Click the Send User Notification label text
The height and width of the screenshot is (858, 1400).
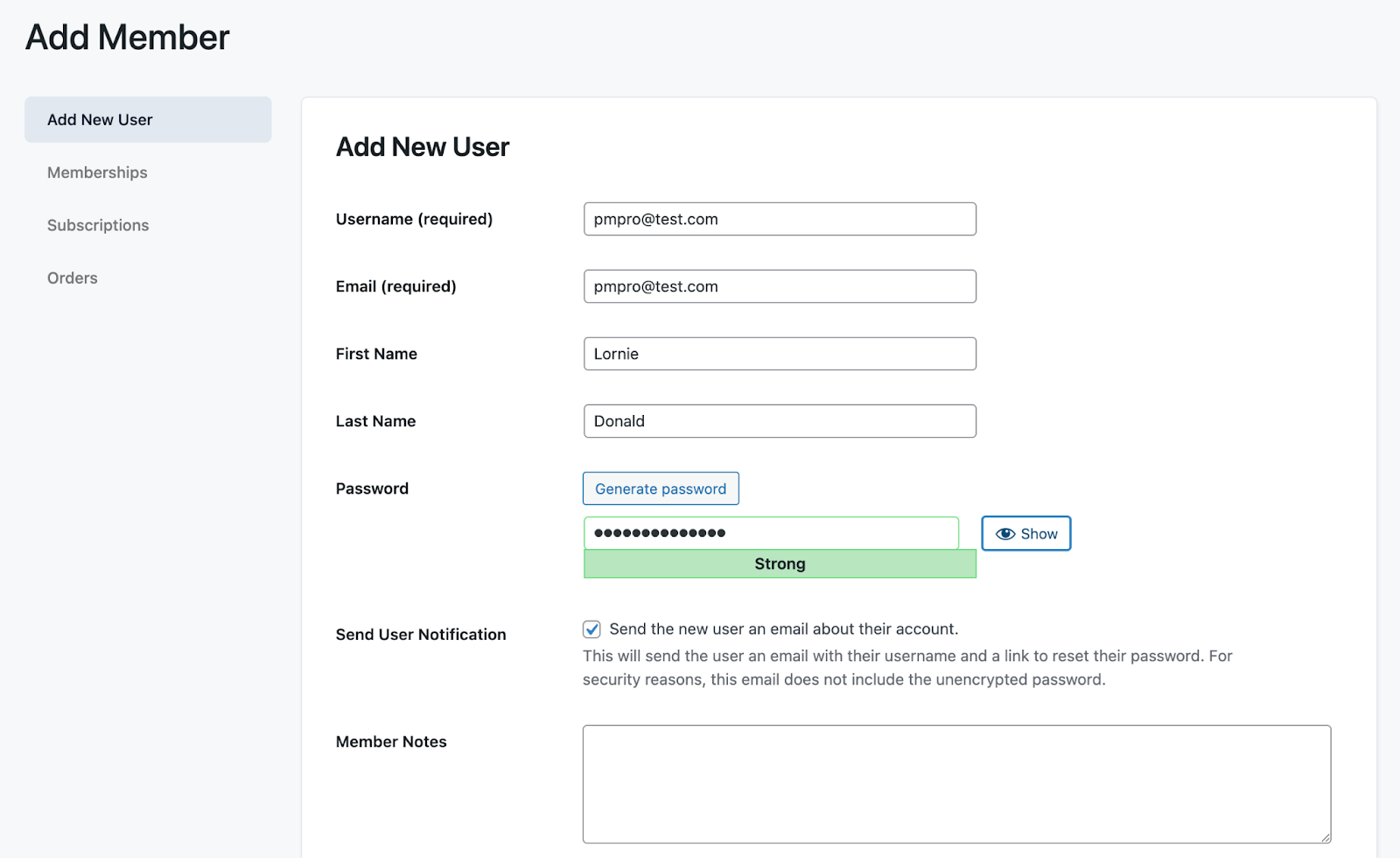coord(421,634)
